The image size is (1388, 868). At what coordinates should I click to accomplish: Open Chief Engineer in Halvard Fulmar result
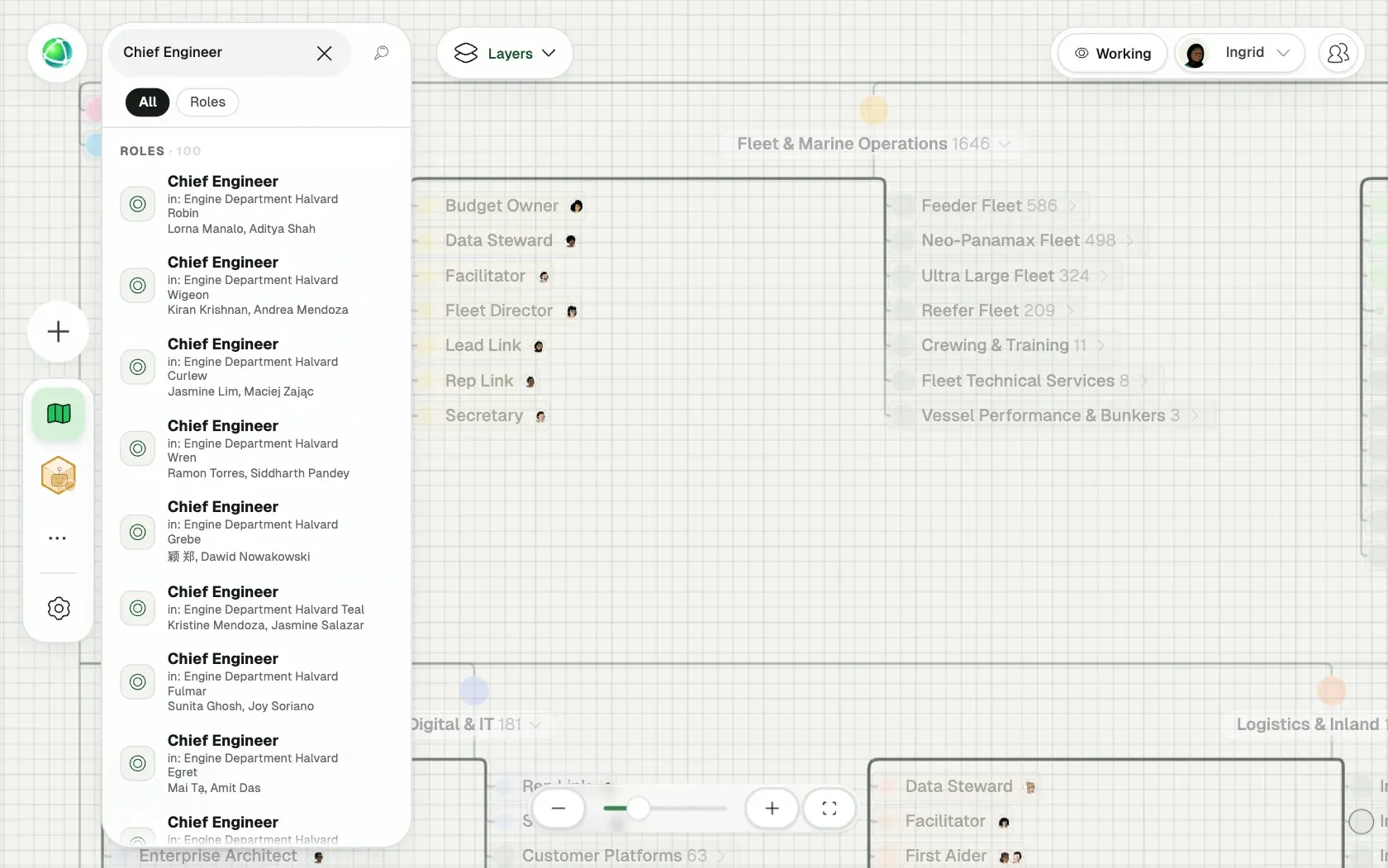tap(256, 682)
